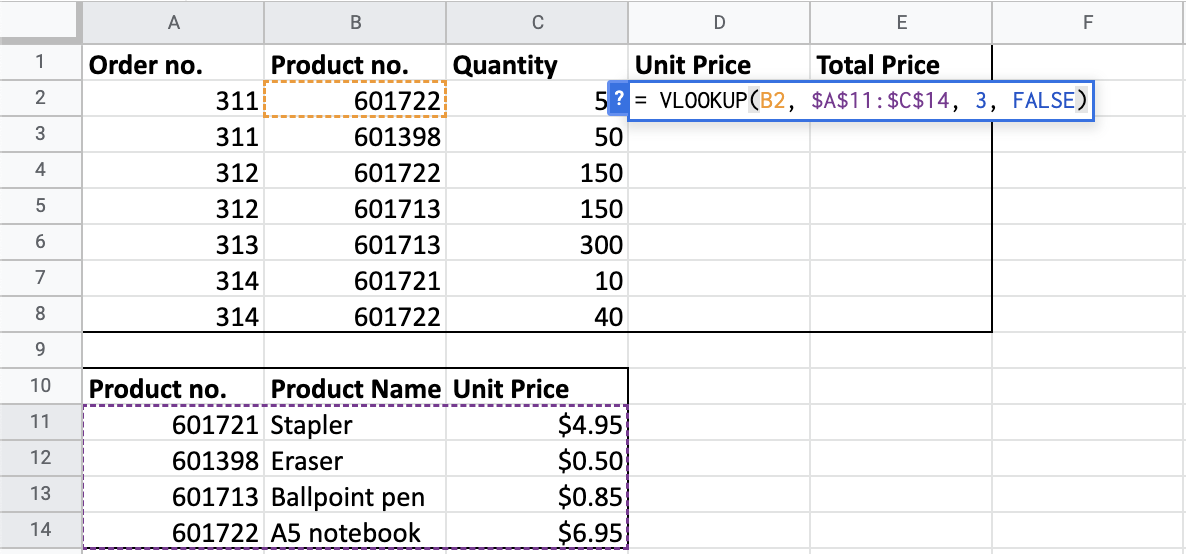
Task: Click the $0.50 price cell
Action: pyautogui.click(x=537, y=459)
